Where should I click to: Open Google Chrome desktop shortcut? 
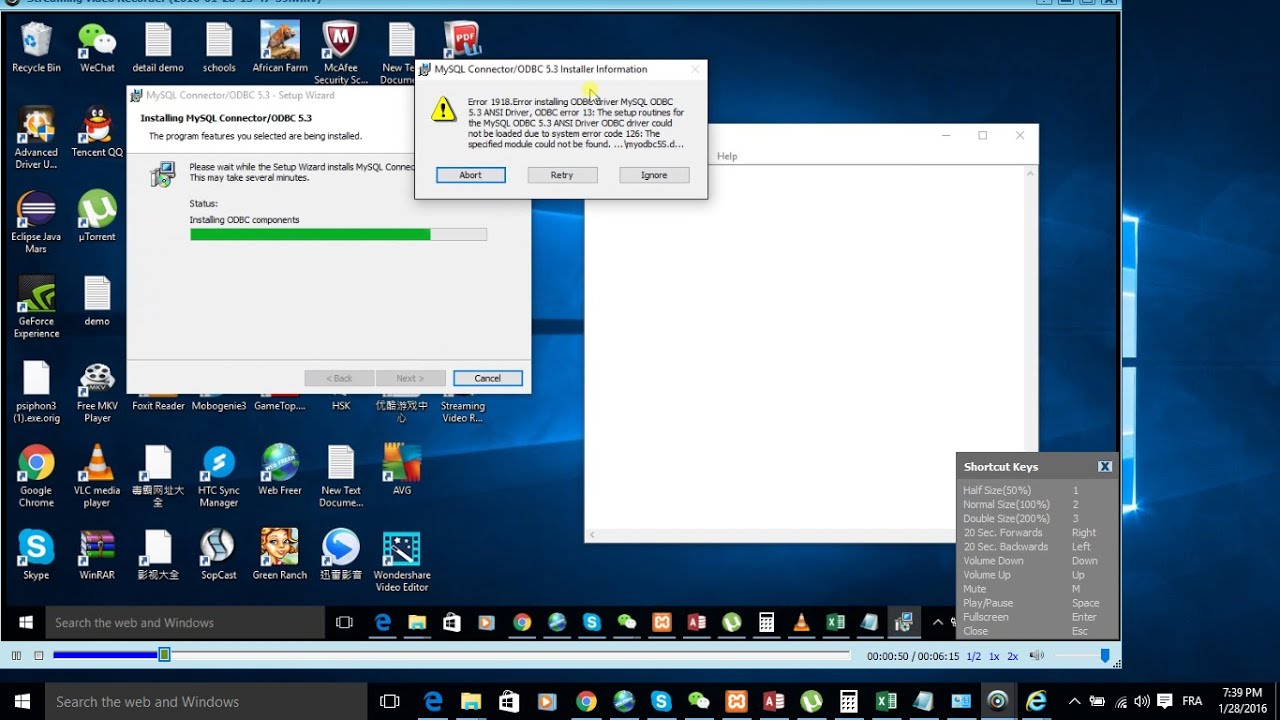(36, 475)
